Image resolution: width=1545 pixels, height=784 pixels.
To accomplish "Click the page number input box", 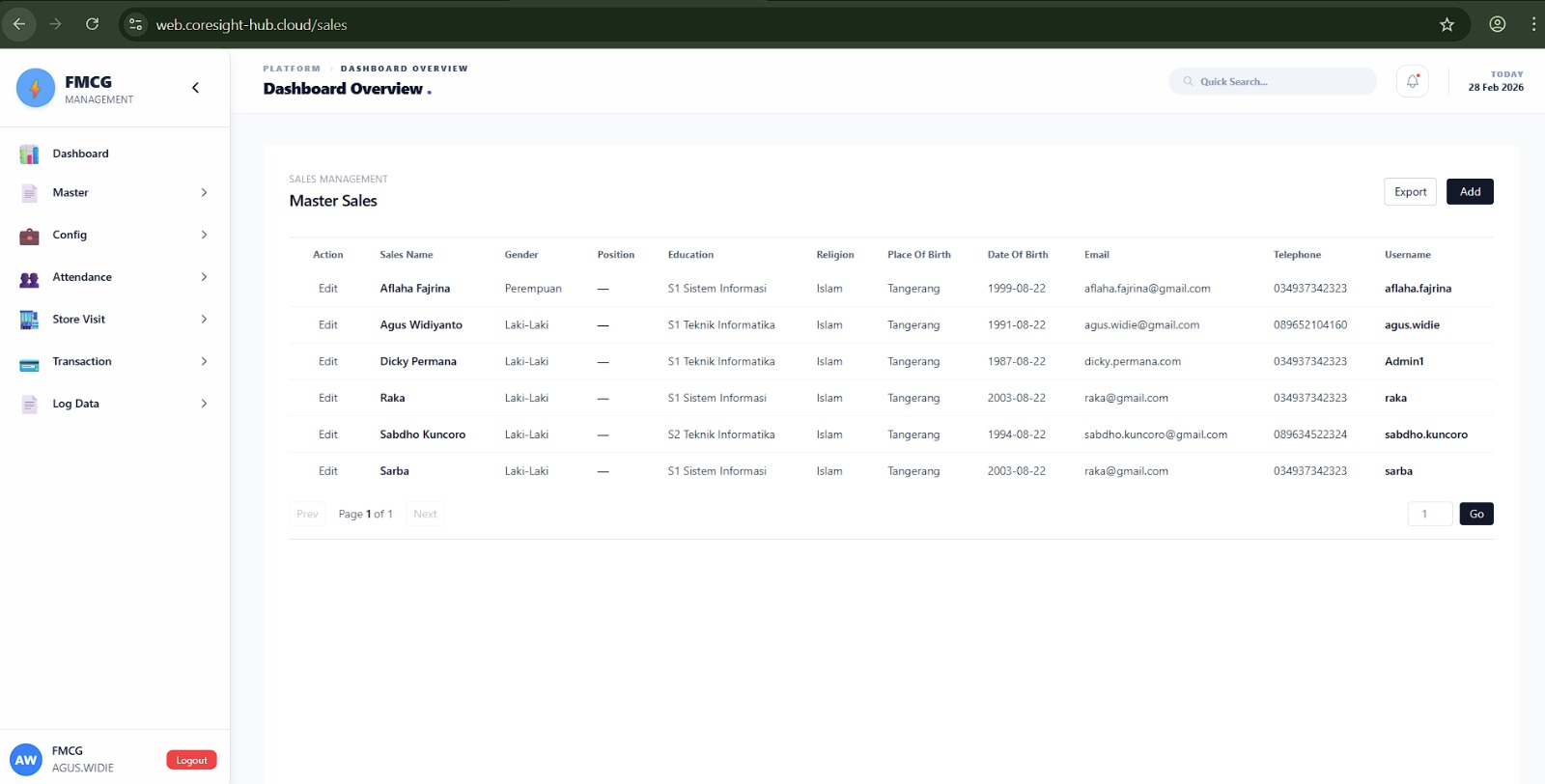I will (1429, 514).
